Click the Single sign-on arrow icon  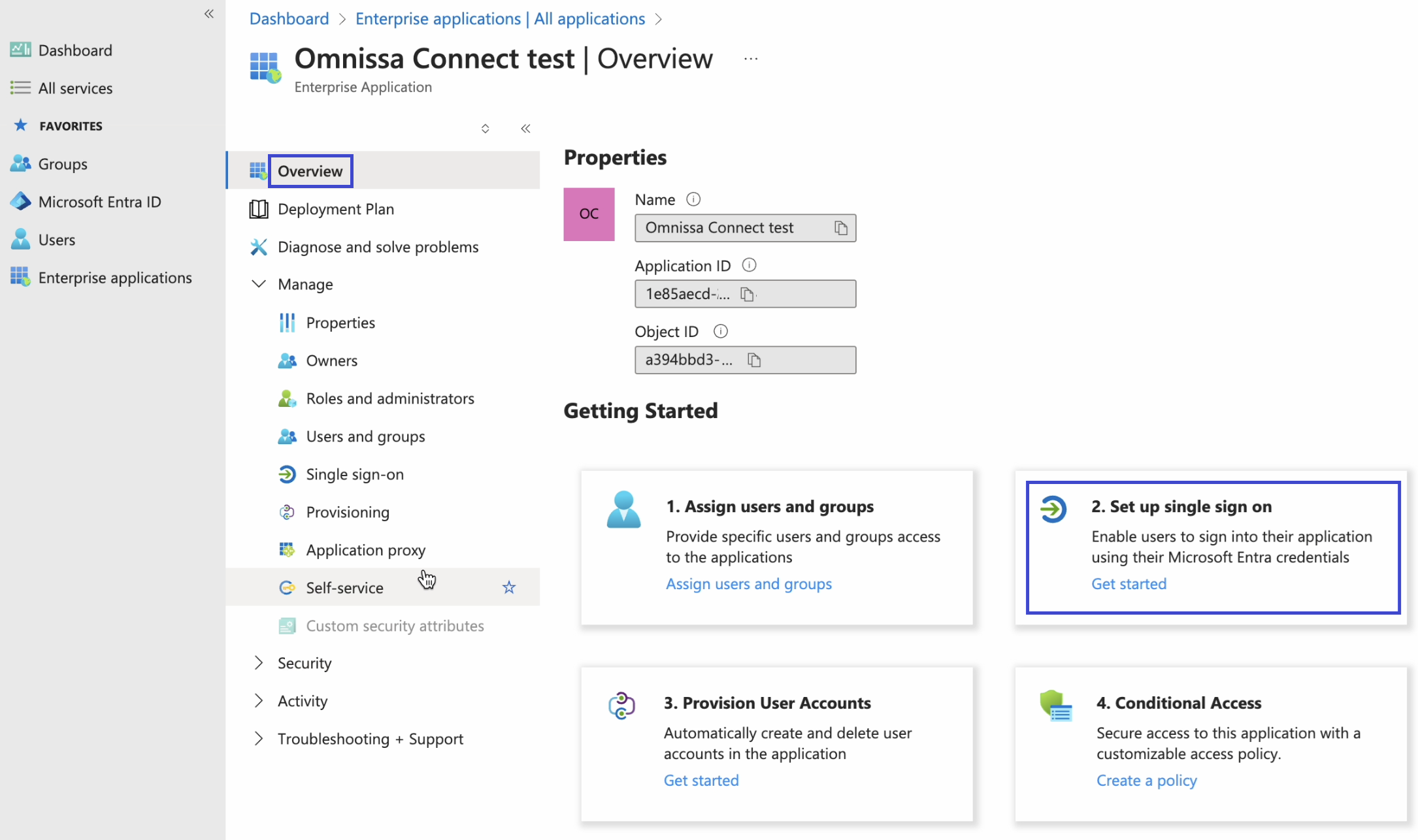click(287, 474)
